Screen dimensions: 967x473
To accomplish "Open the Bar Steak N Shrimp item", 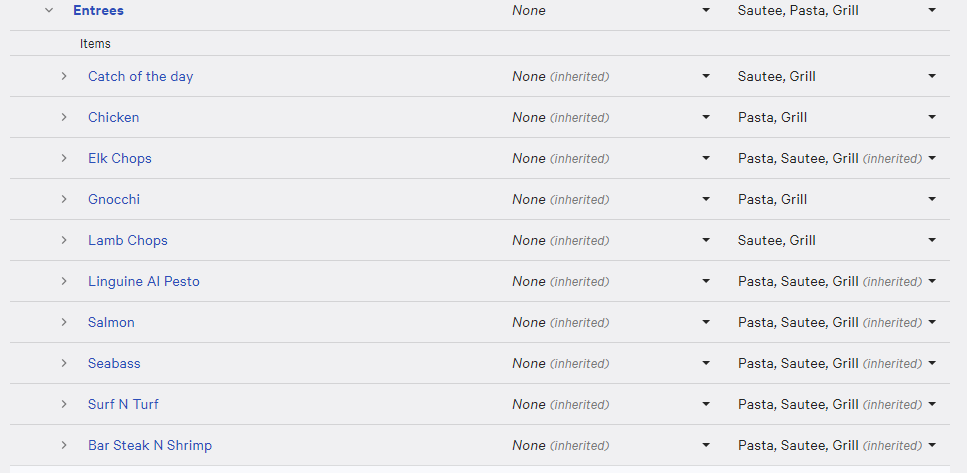I will point(150,445).
